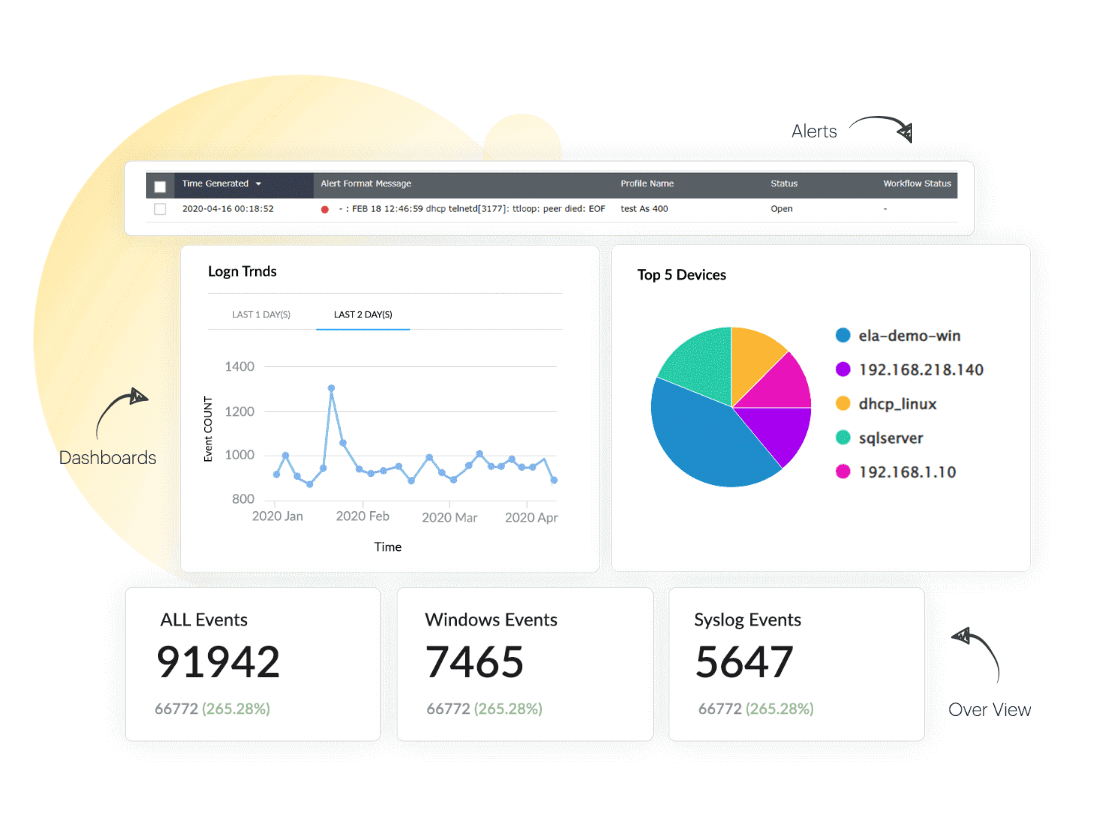1108x834 pixels.
Task: Click the blue ela-demo-win legend dot
Action: (843, 337)
